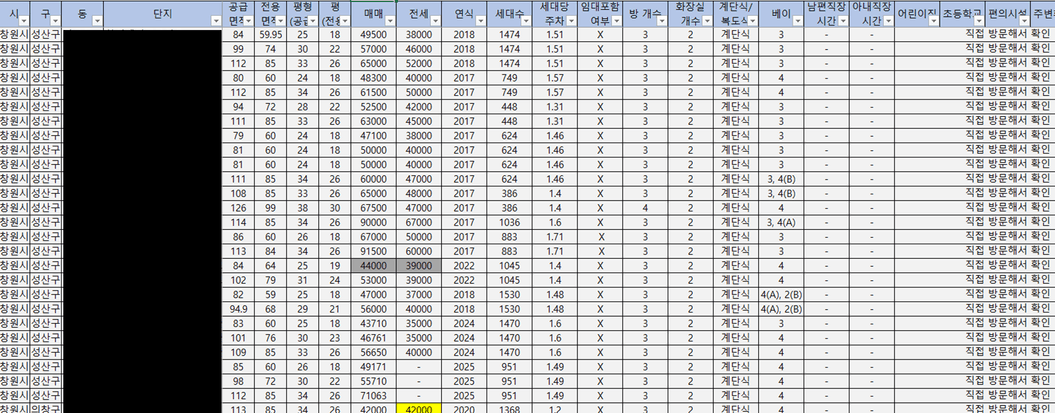Select 세대수 1530 in the 56000 row
The image size is (1055, 413).
point(509,309)
